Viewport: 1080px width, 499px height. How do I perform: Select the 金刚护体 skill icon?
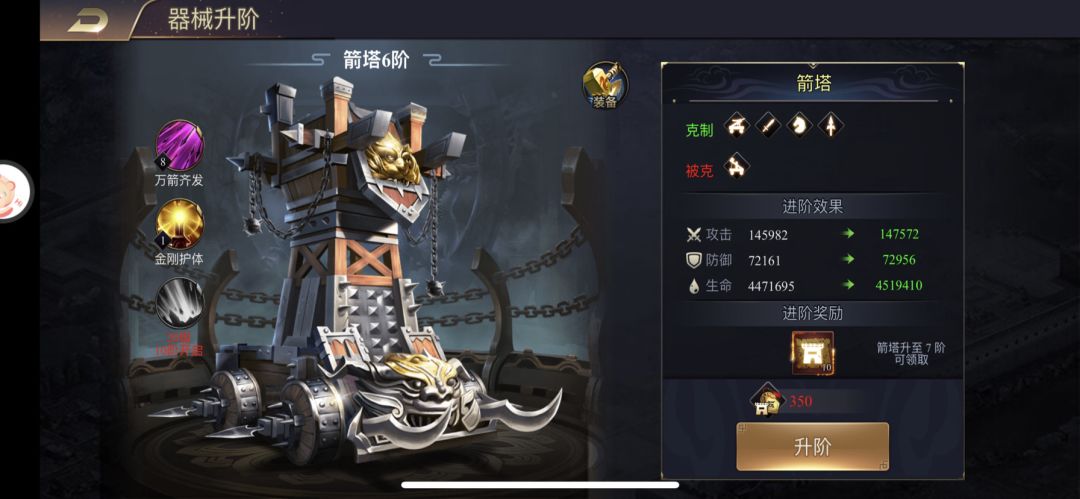179,224
